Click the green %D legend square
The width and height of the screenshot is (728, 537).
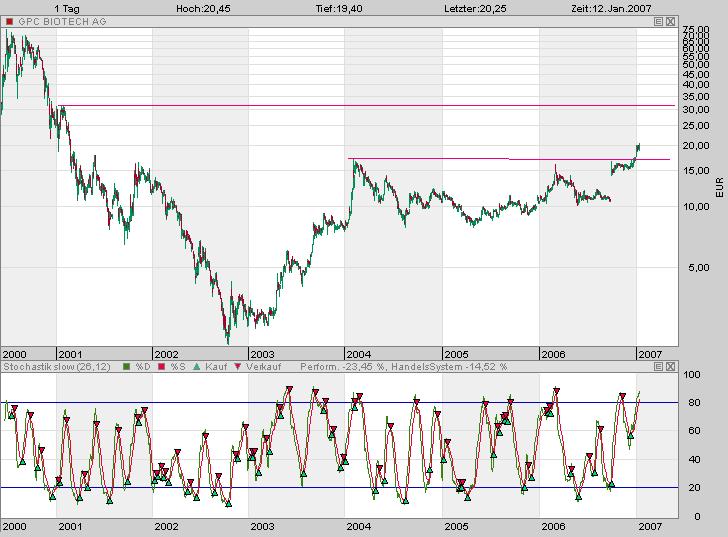(x=126, y=367)
